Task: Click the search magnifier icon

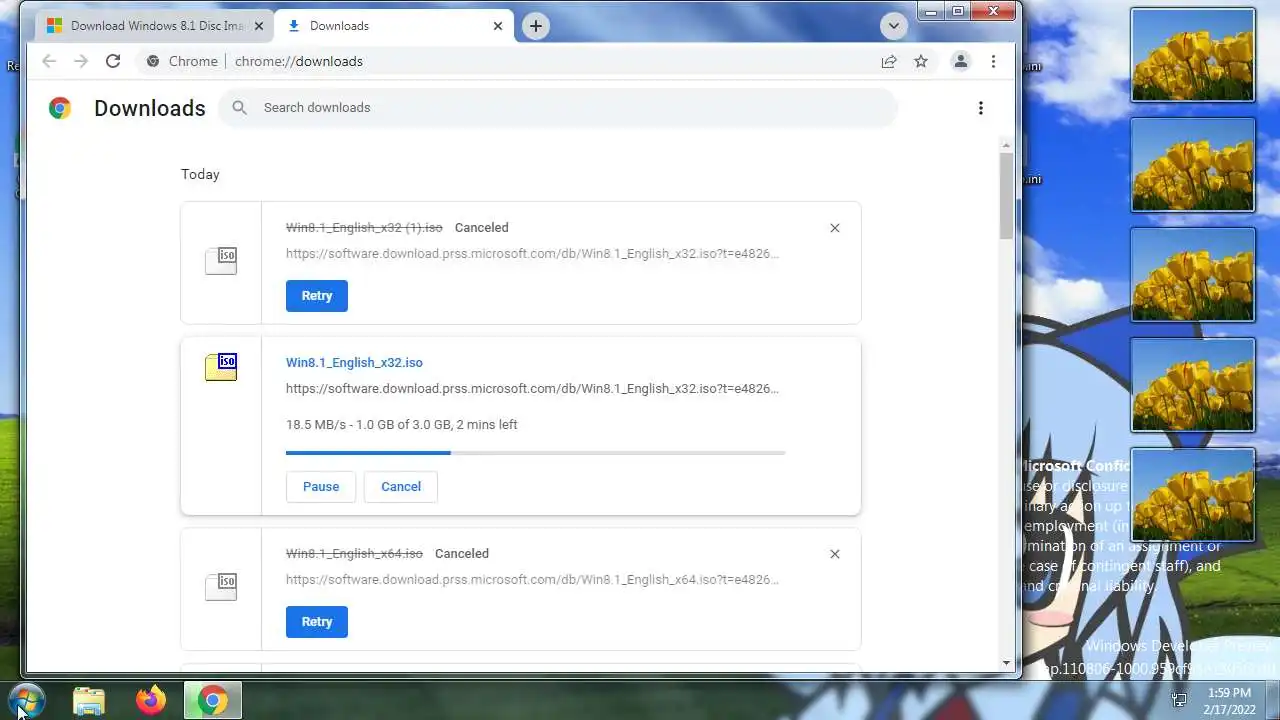Action: tap(240, 108)
